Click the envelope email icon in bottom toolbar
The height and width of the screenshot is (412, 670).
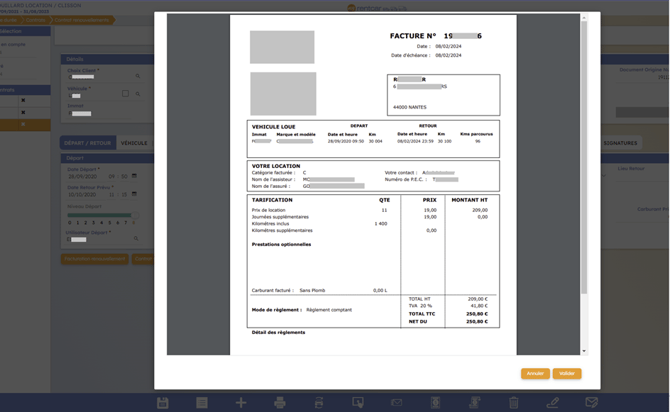point(397,402)
